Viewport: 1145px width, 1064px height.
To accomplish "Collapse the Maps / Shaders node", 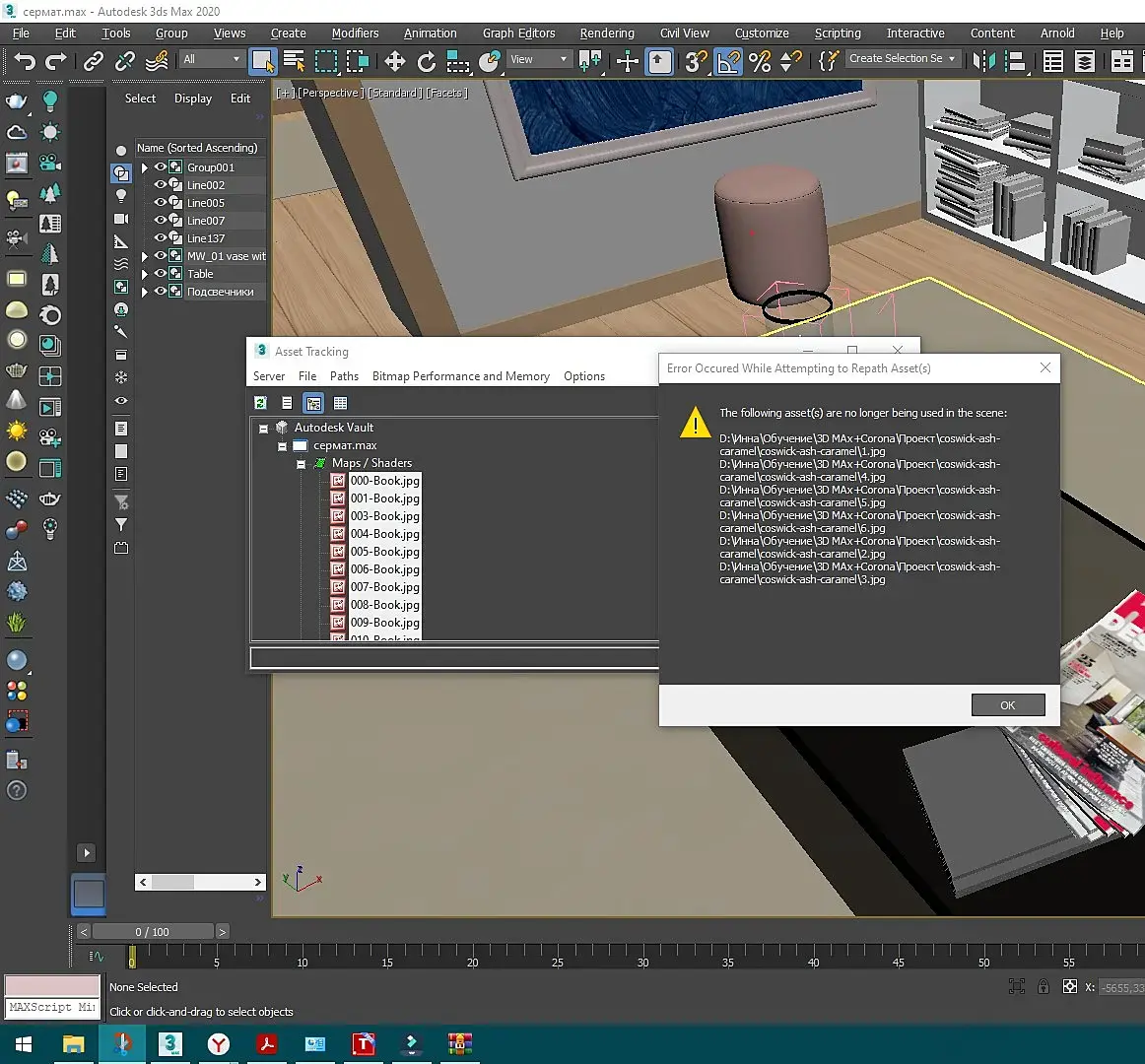I will 302,464.
